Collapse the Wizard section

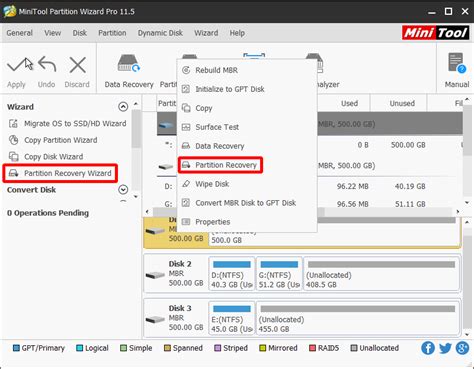[123, 107]
